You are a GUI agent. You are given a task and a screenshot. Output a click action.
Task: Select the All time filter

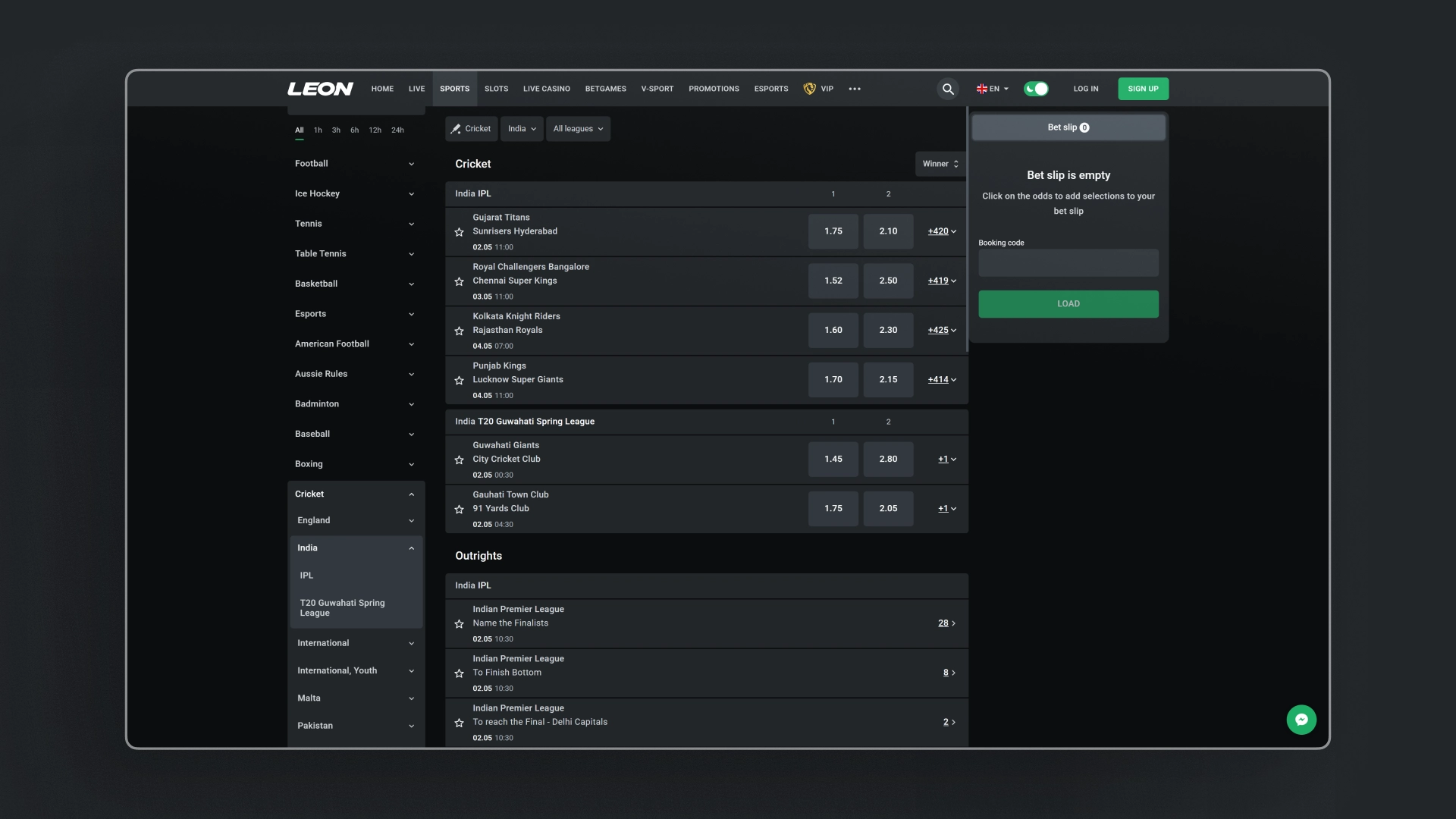click(300, 130)
